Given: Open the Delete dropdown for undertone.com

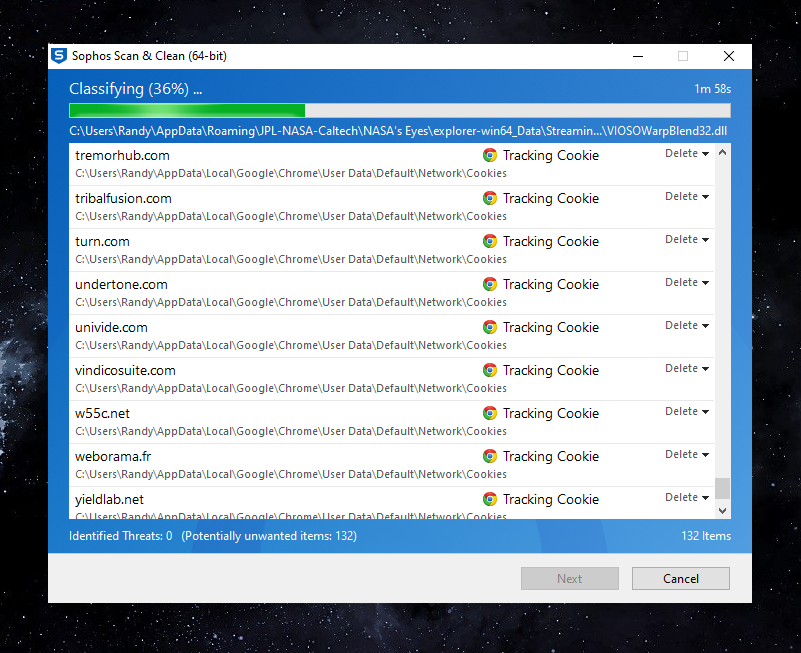Looking at the screenshot, I should 687,282.
